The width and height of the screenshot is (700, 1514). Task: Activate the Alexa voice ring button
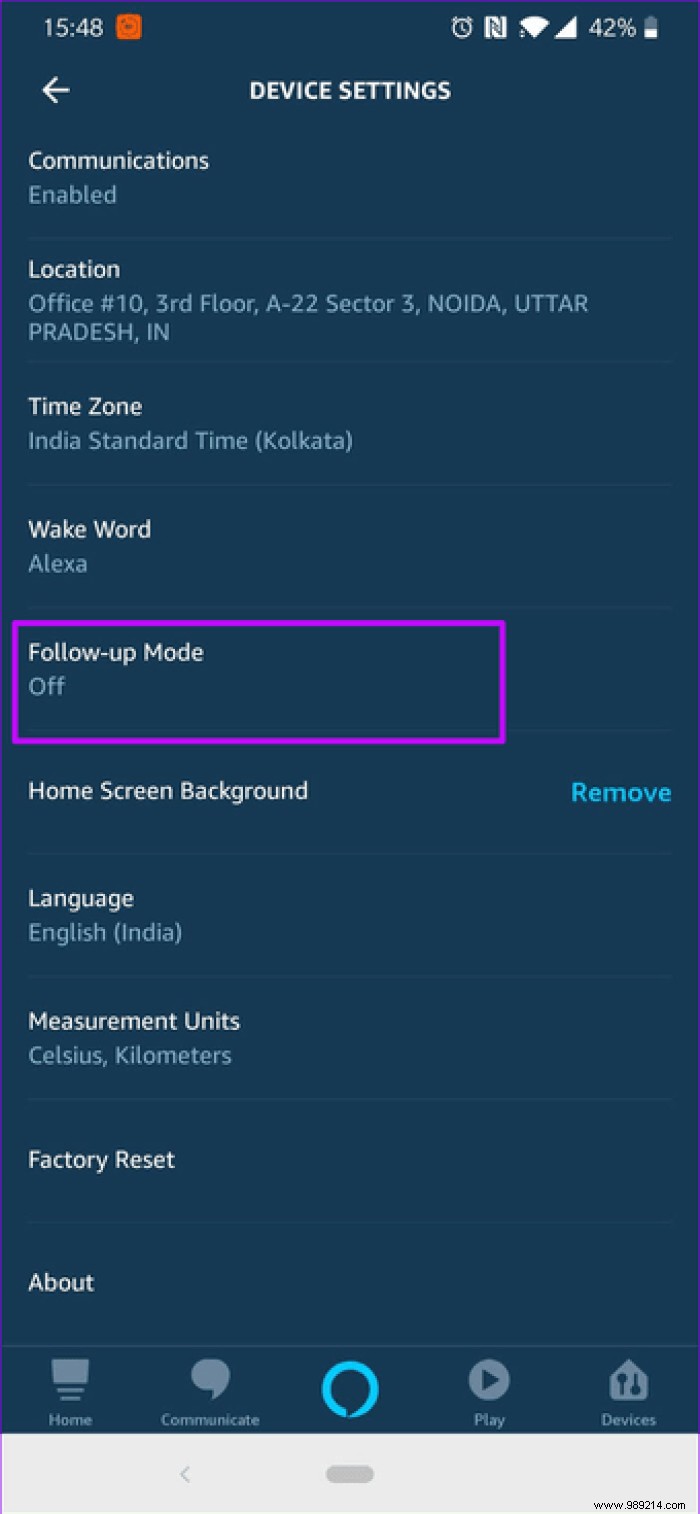coord(350,1390)
